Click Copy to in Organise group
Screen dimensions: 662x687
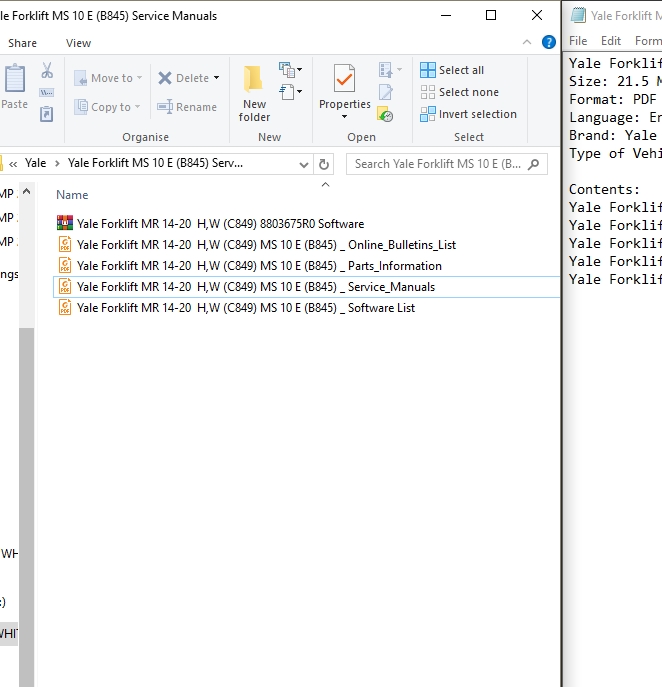(107, 107)
